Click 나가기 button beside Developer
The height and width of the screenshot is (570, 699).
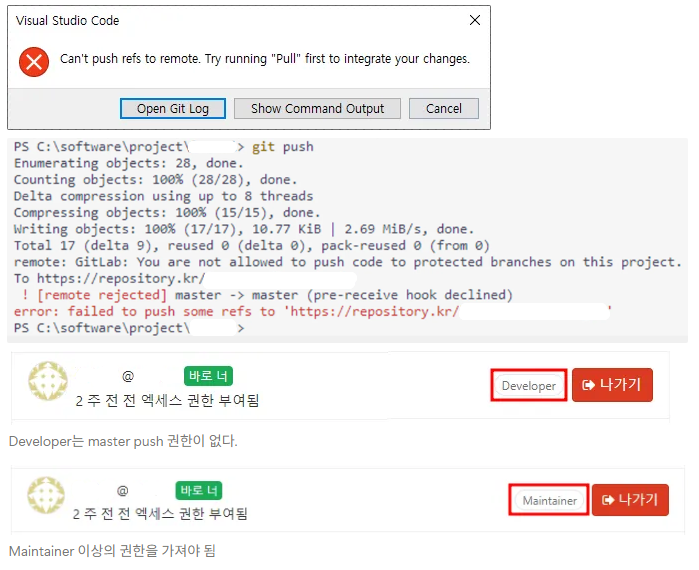click(612, 385)
